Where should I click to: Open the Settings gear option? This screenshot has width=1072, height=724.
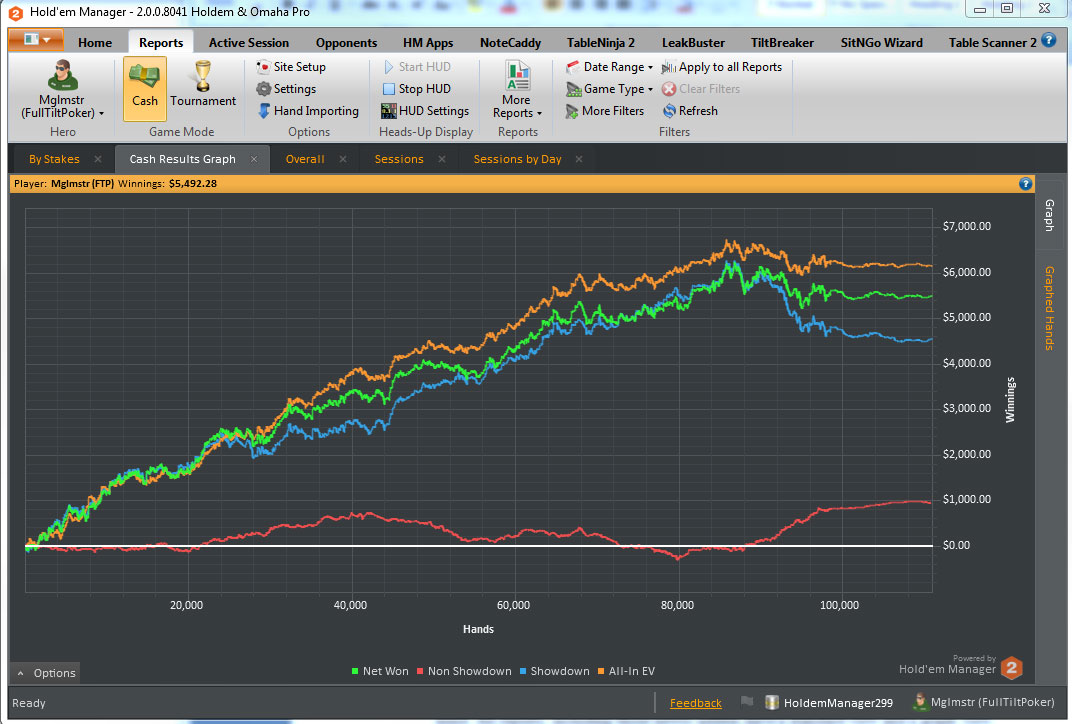pos(286,89)
